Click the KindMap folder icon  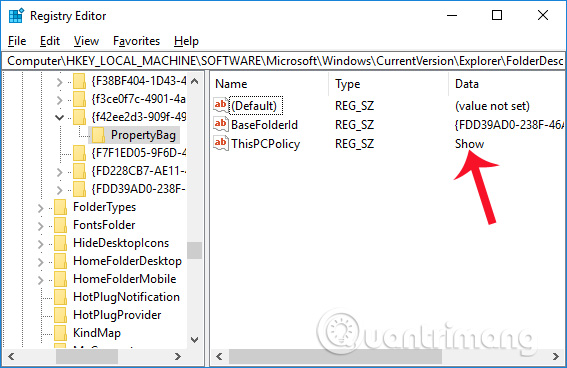[x=60, y=333]
